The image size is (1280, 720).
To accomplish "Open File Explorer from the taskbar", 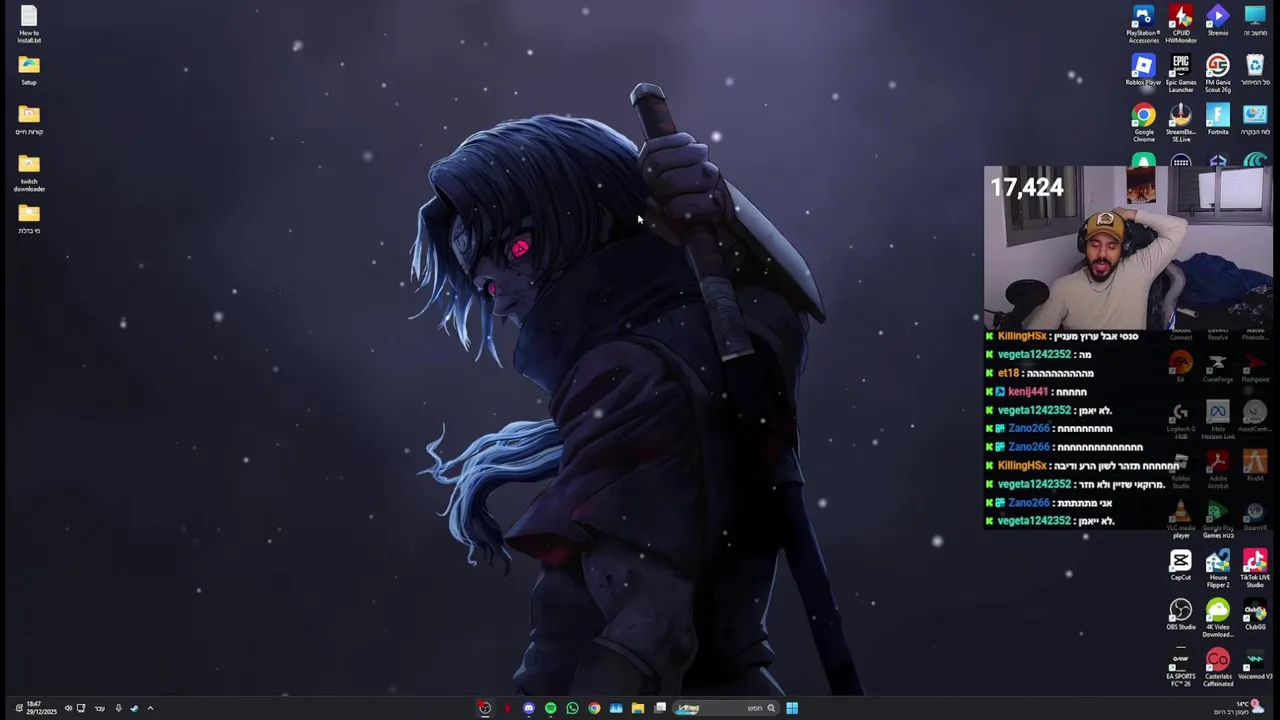I will point(637,708).
